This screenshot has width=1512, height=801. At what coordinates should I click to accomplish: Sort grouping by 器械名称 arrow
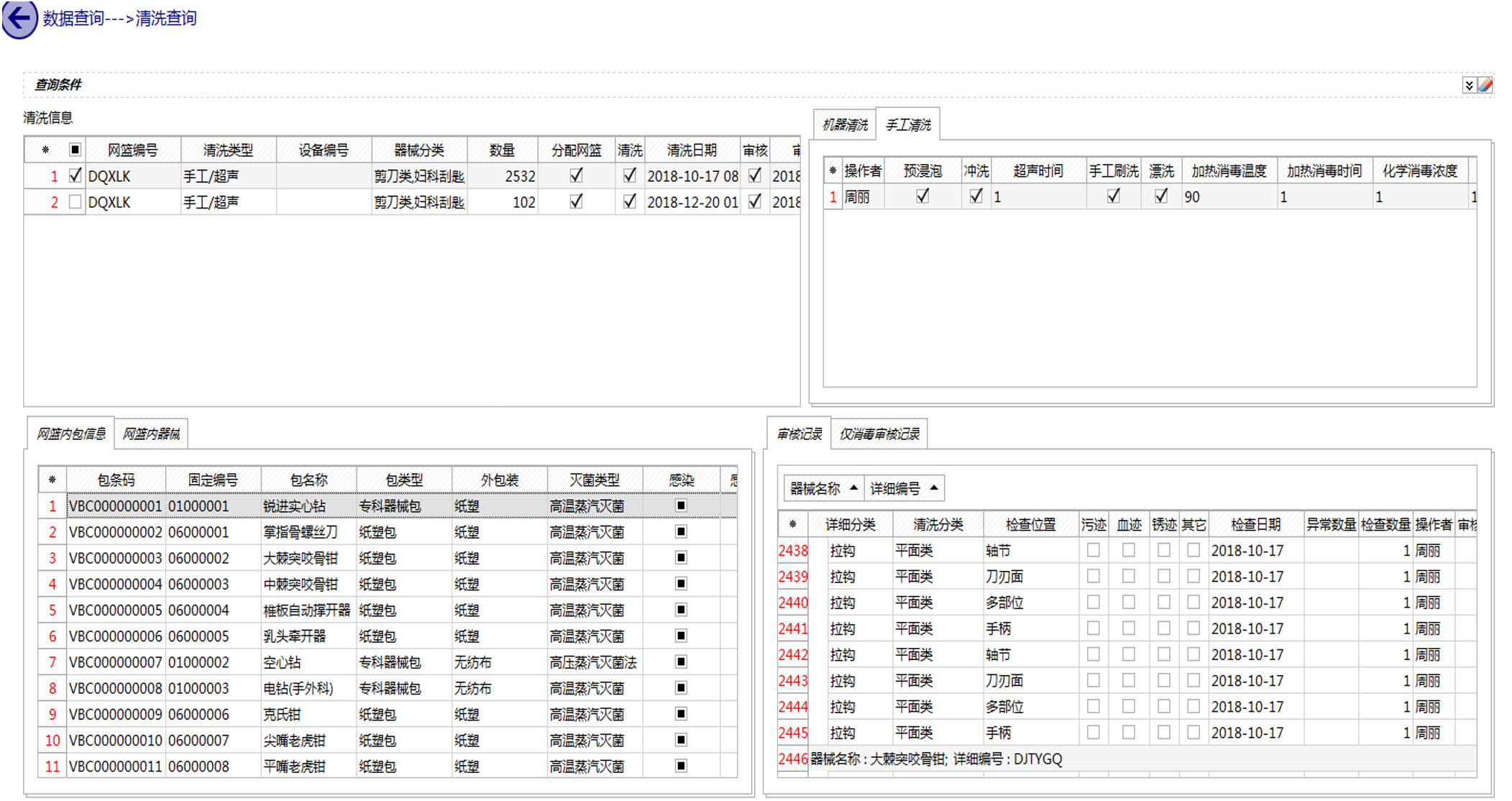853,488
